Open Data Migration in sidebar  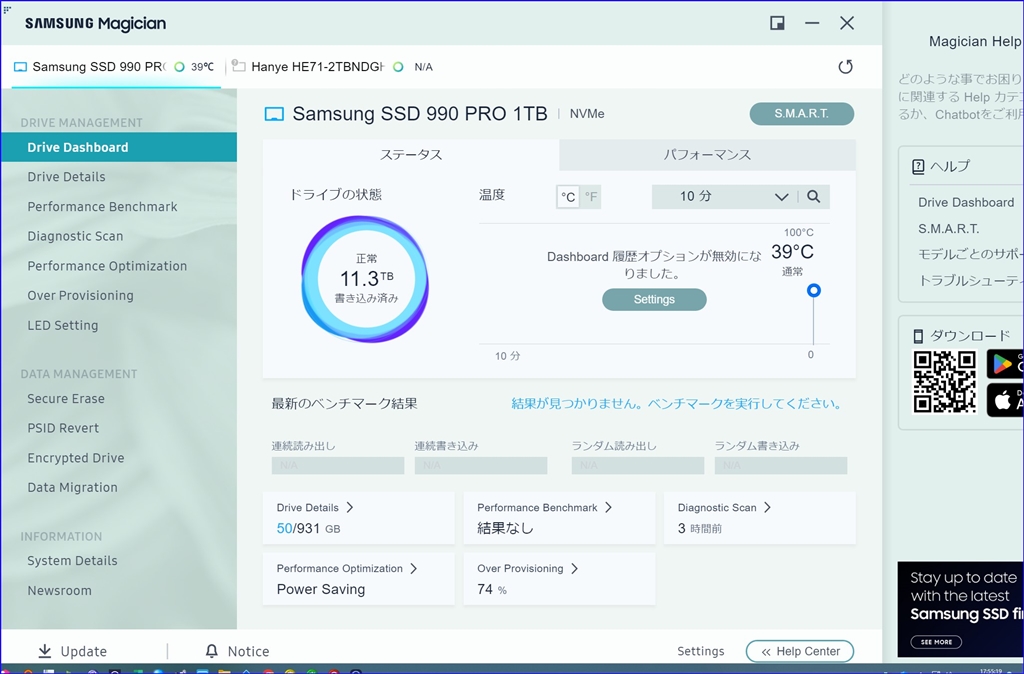pyautogui.click(x=72, y=488)
